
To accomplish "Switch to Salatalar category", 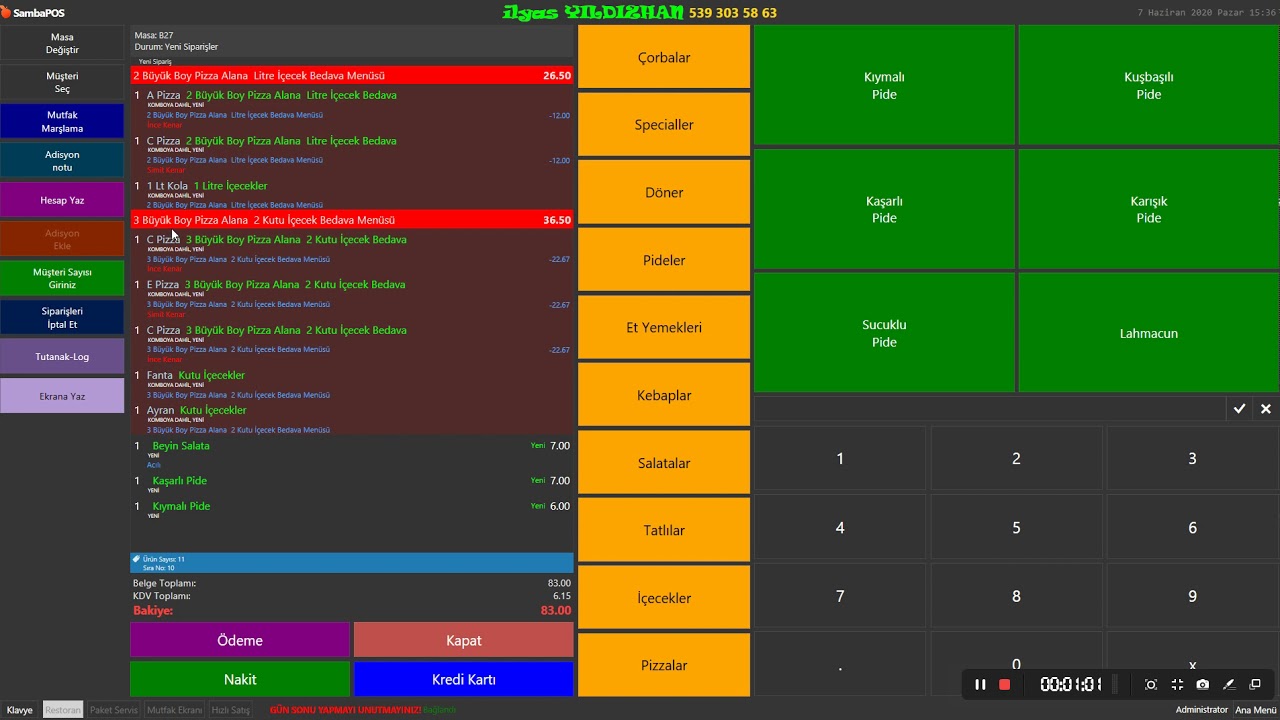I will 664,463.
